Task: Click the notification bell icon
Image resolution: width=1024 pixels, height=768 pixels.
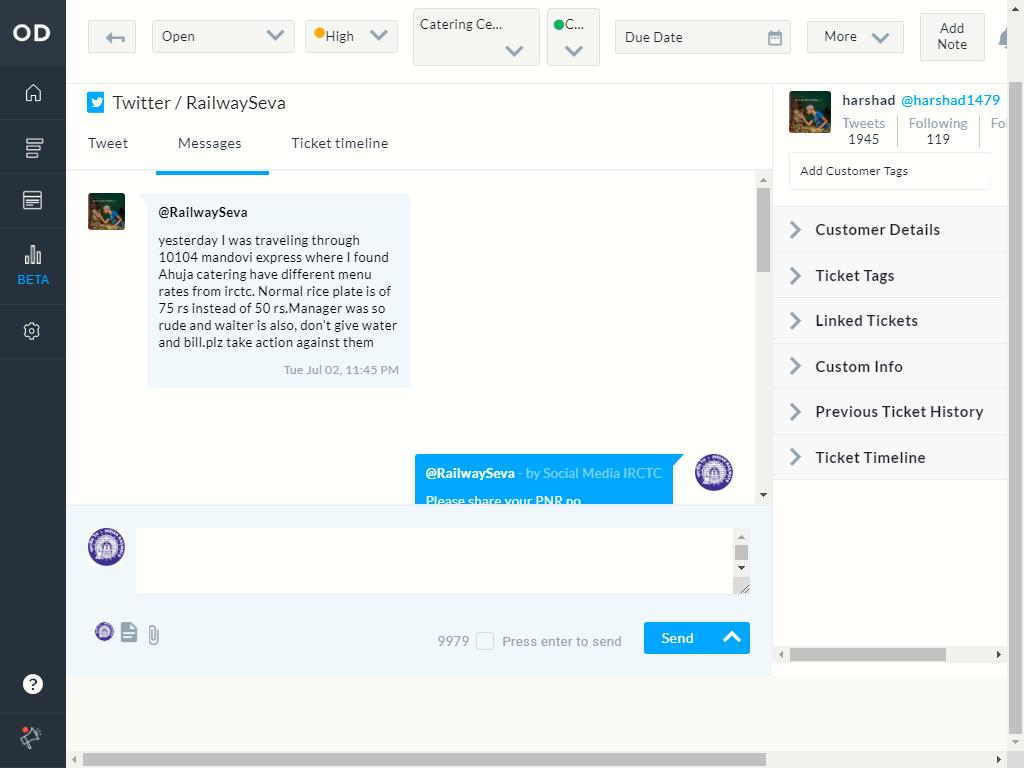Action: click(x=1003, y=38)
